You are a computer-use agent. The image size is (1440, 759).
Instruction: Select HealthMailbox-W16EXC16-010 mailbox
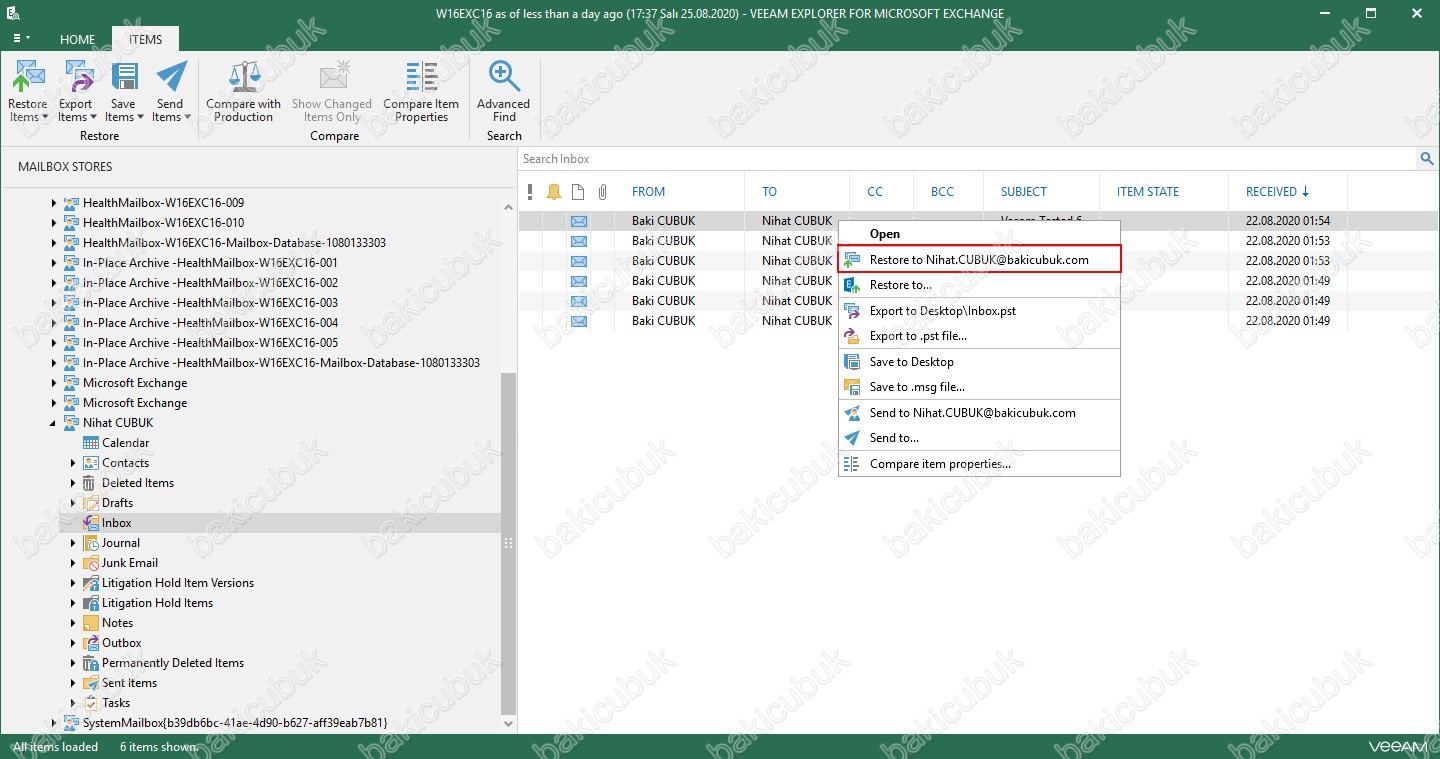tap(163, 223)
